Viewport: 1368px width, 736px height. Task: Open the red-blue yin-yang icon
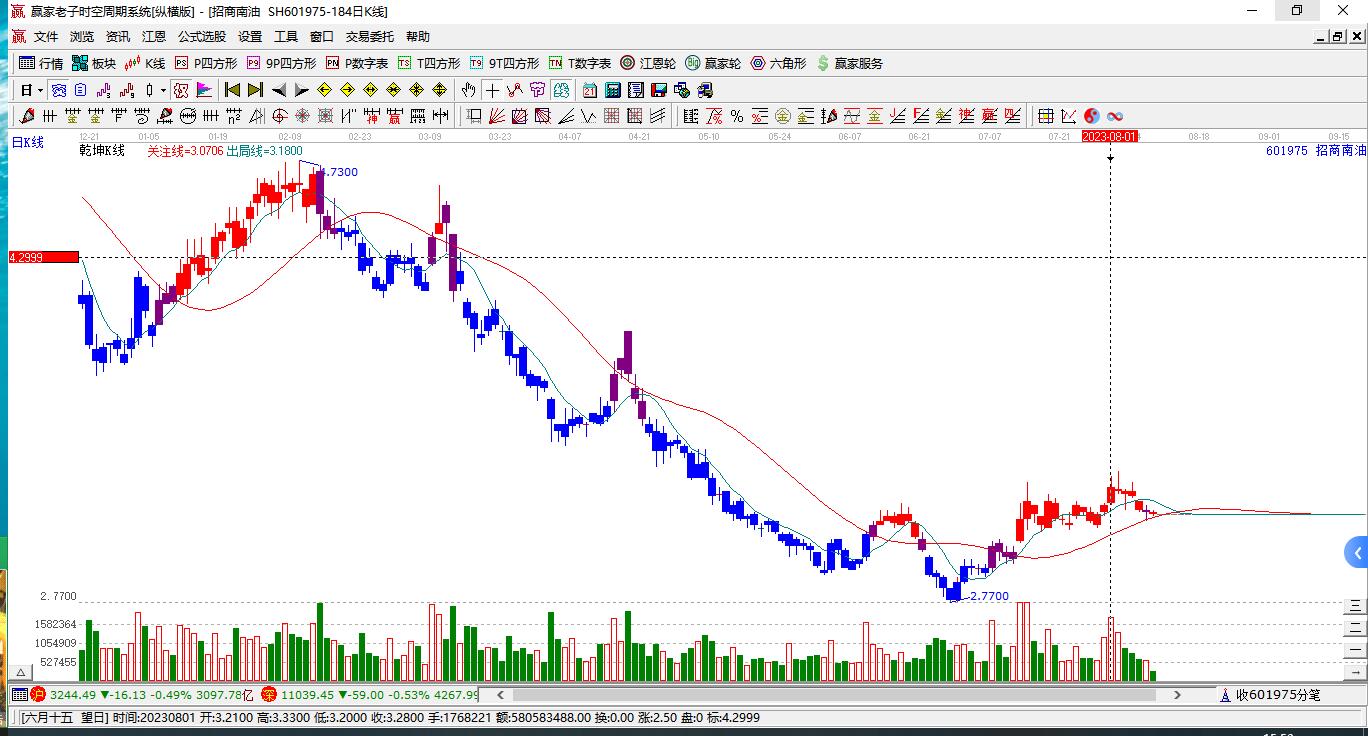[1092, 116]
